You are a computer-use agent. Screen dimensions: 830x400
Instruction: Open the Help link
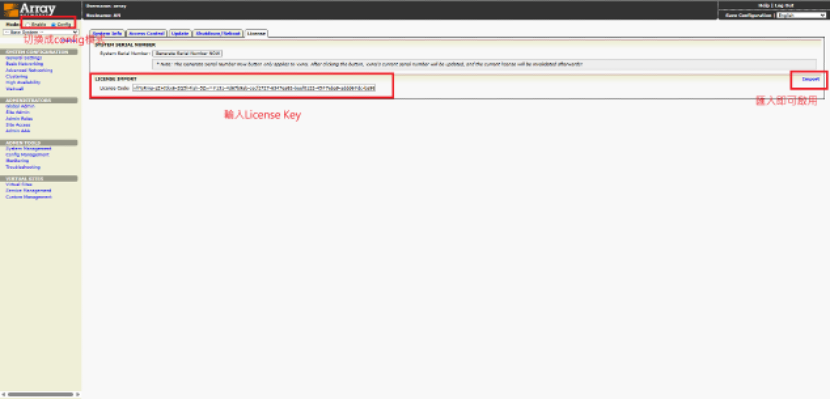pos(763,5)
